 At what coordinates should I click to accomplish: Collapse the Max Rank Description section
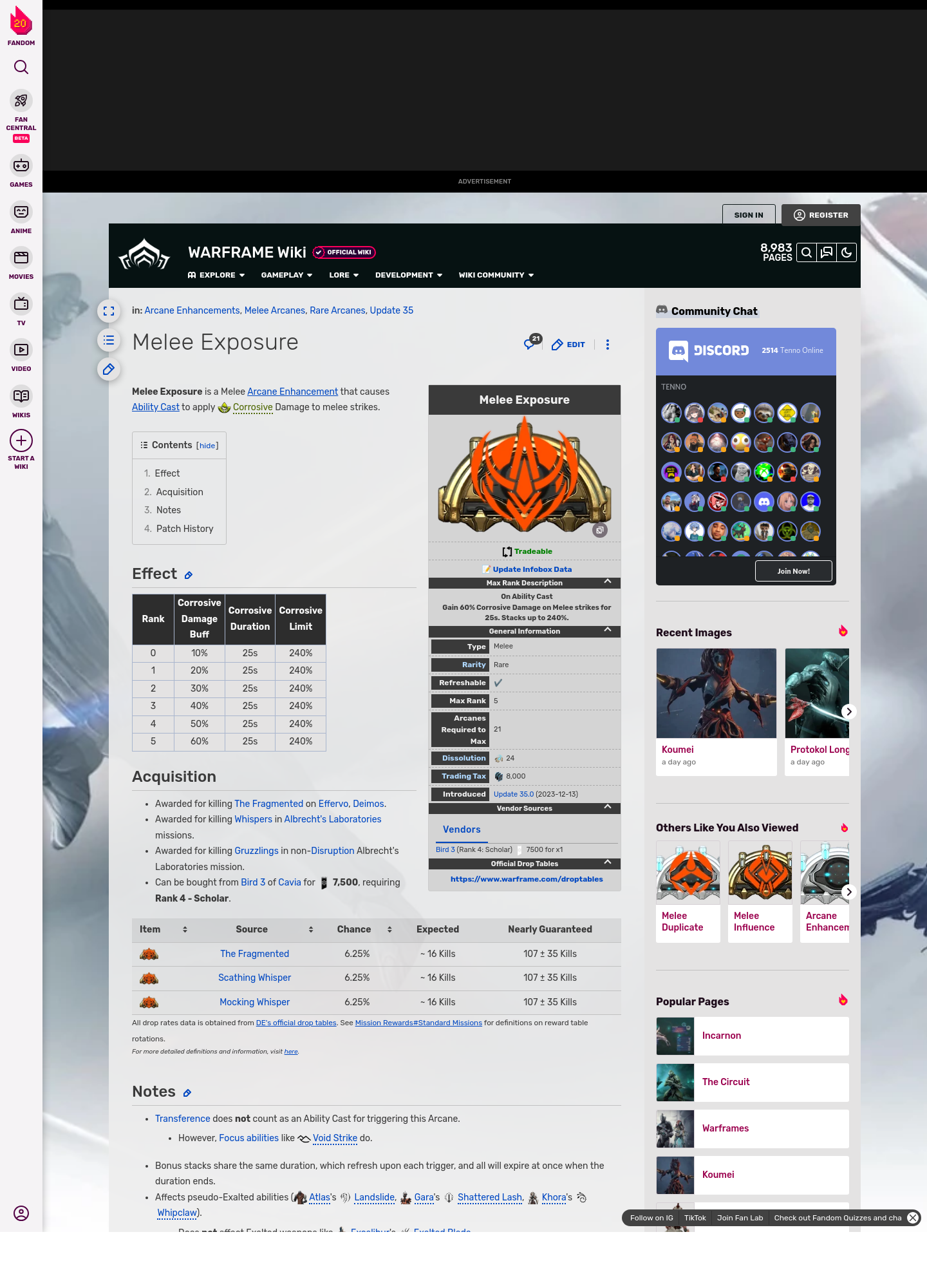coord(608,582)
